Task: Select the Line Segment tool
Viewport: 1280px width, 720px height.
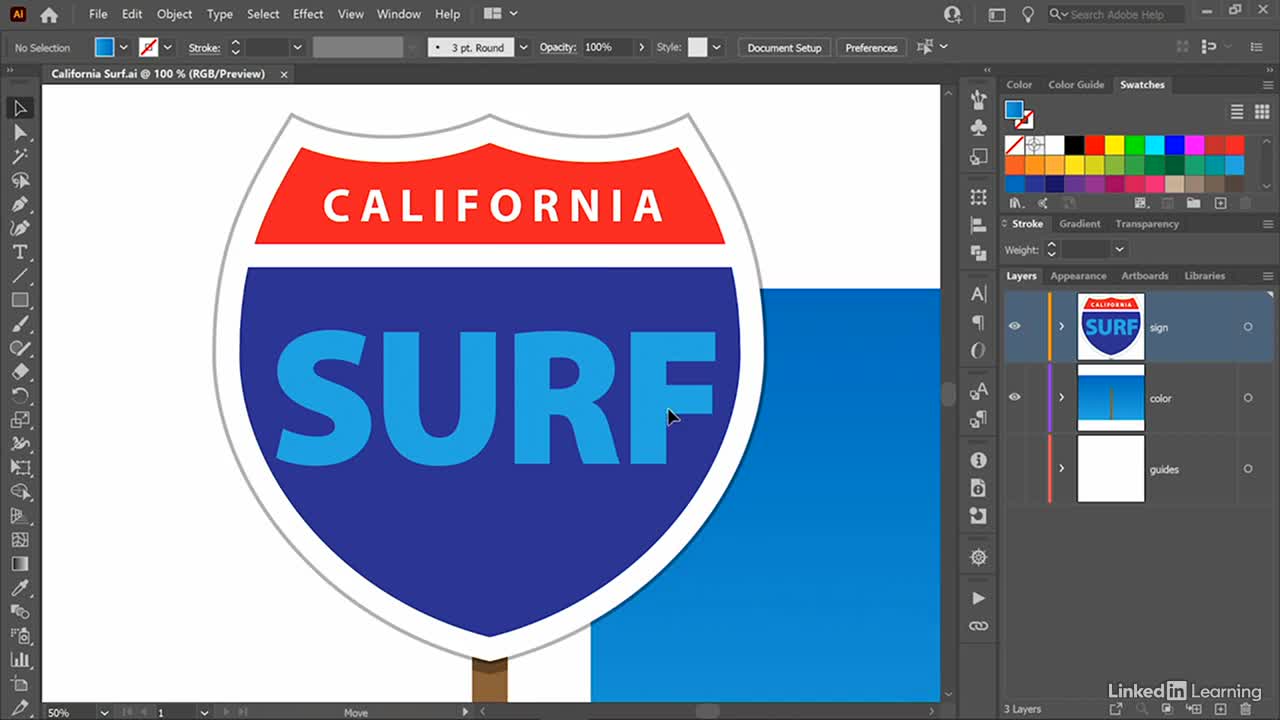Action: 20,276
